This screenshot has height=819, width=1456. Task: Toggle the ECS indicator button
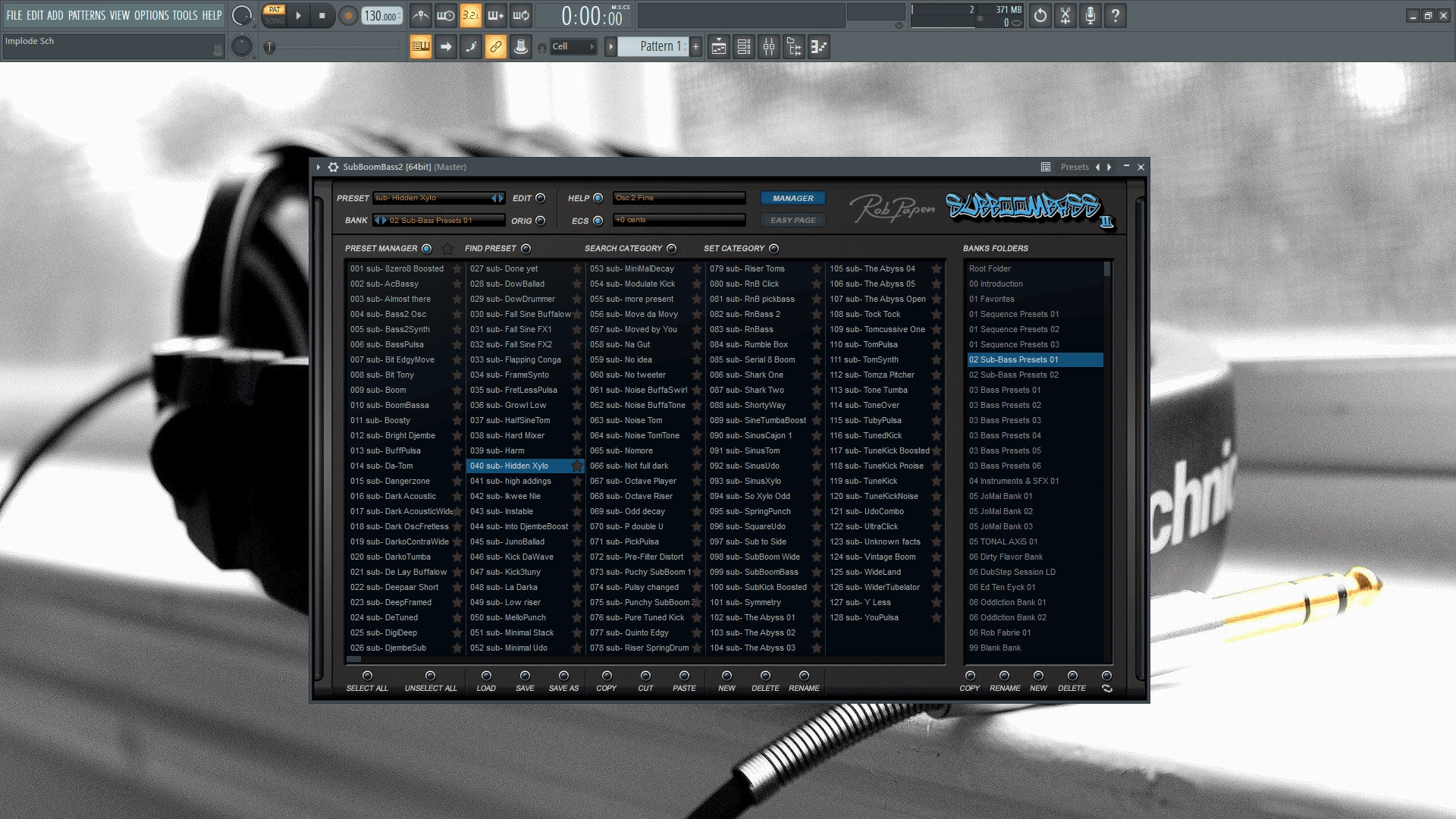pos(598,221)
